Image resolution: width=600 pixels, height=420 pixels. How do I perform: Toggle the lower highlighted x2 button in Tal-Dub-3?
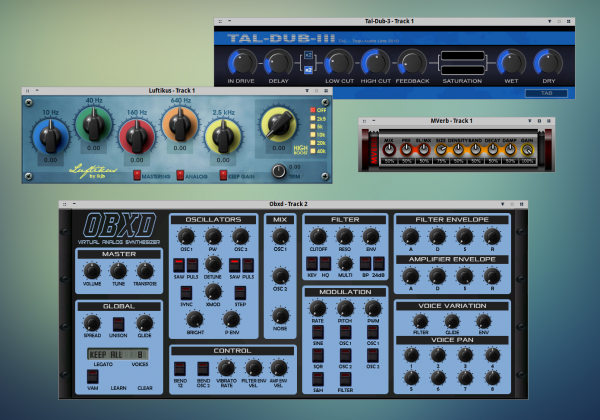click(308, 70)
